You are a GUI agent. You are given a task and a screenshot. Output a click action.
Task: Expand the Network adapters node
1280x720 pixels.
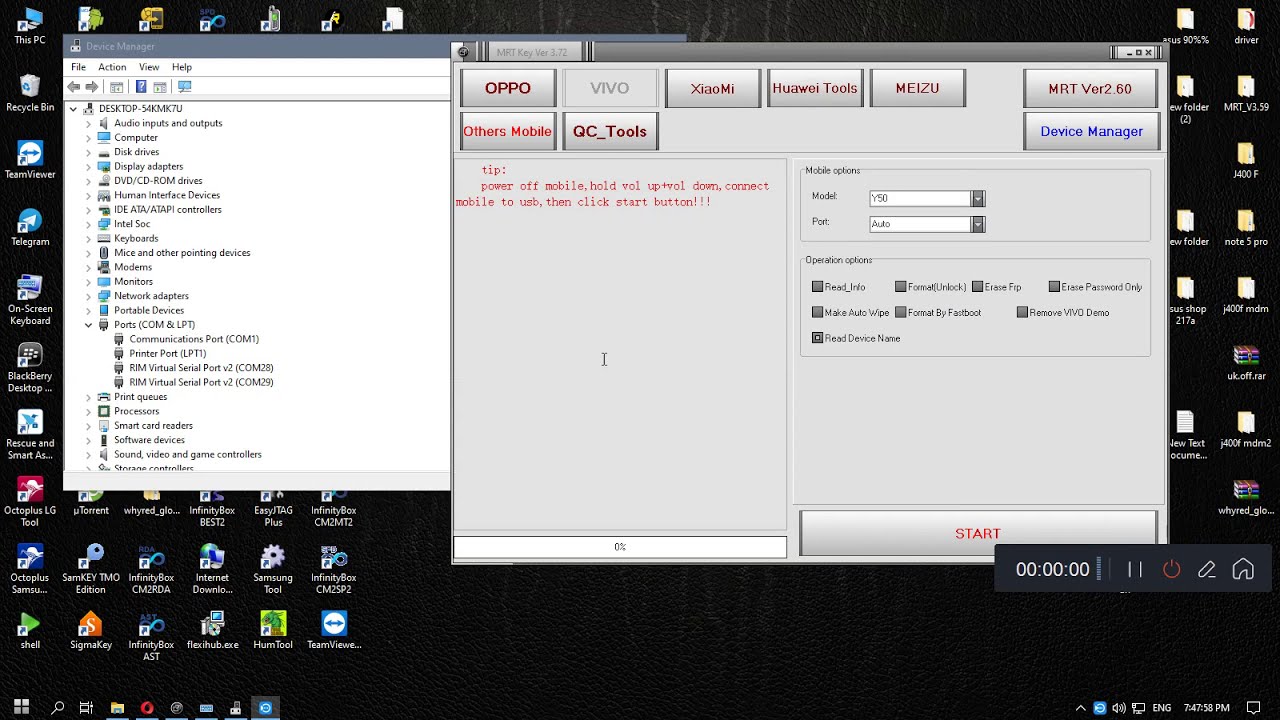pyautogui.click(x=89, y=296)
